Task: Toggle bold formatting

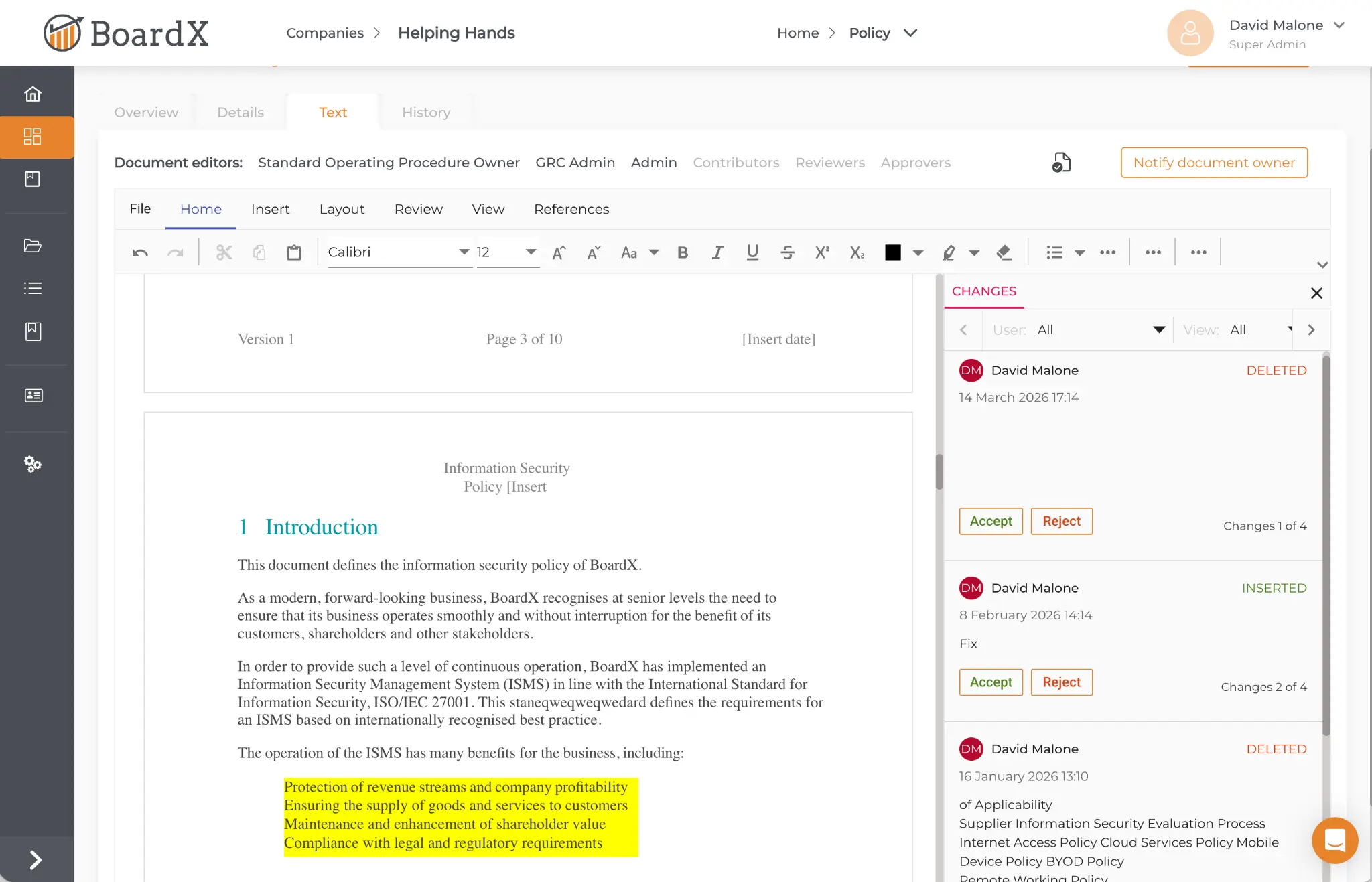Action: pos(683,252)
